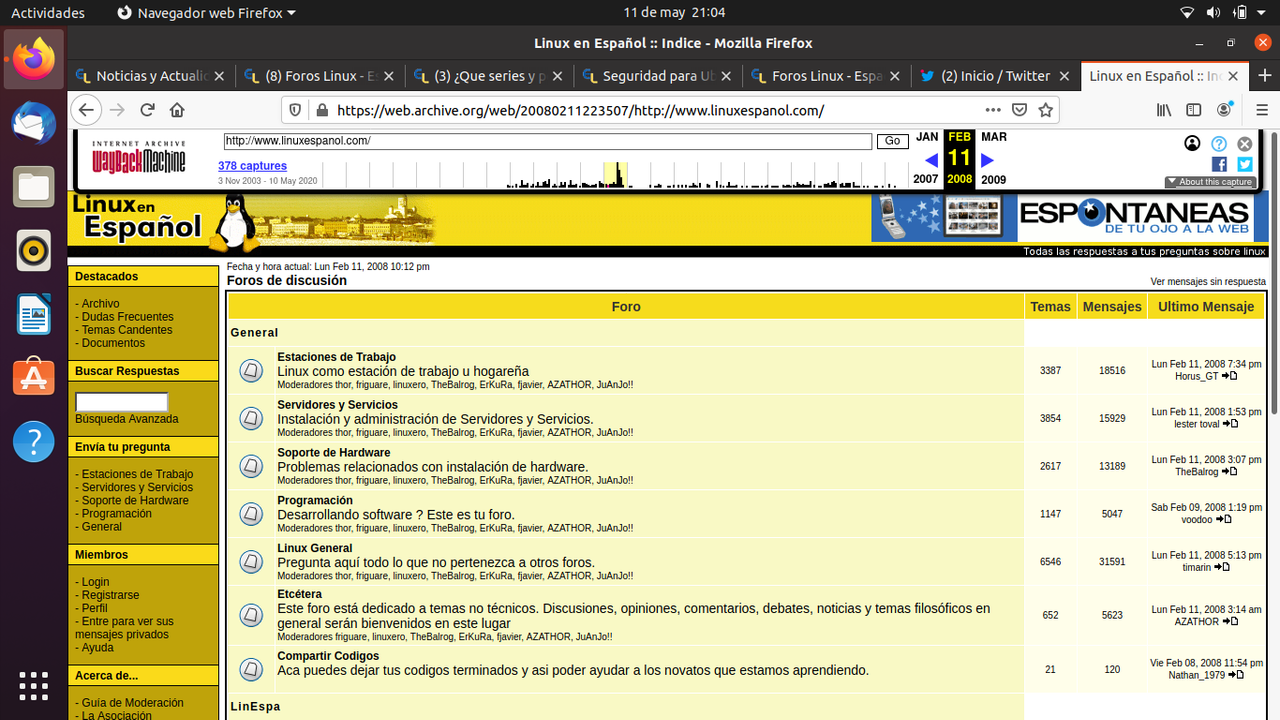The width and height of the screenshot is (1280, 720).
Task: Open Files from the Ubuntu dock
Action: click(34, 186)
